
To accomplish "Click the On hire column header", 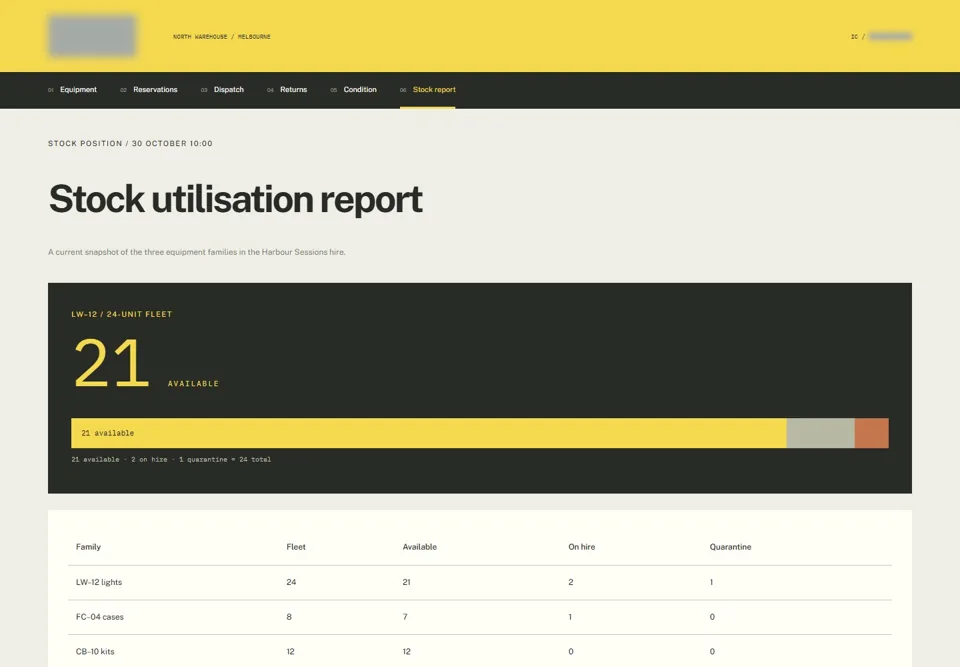I will (582, 547).
